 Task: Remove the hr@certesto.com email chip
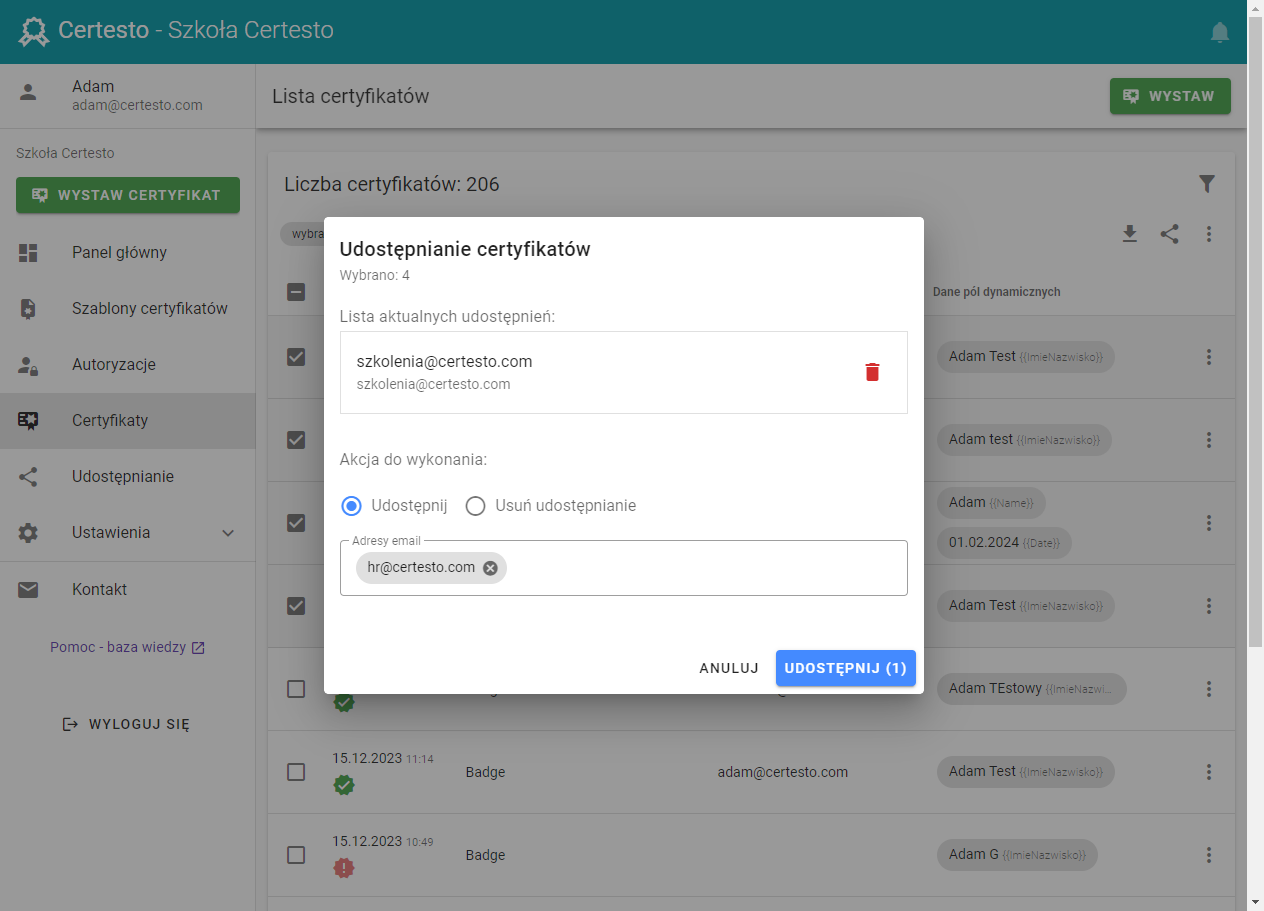pyautogui.click(x=490, y=568)
